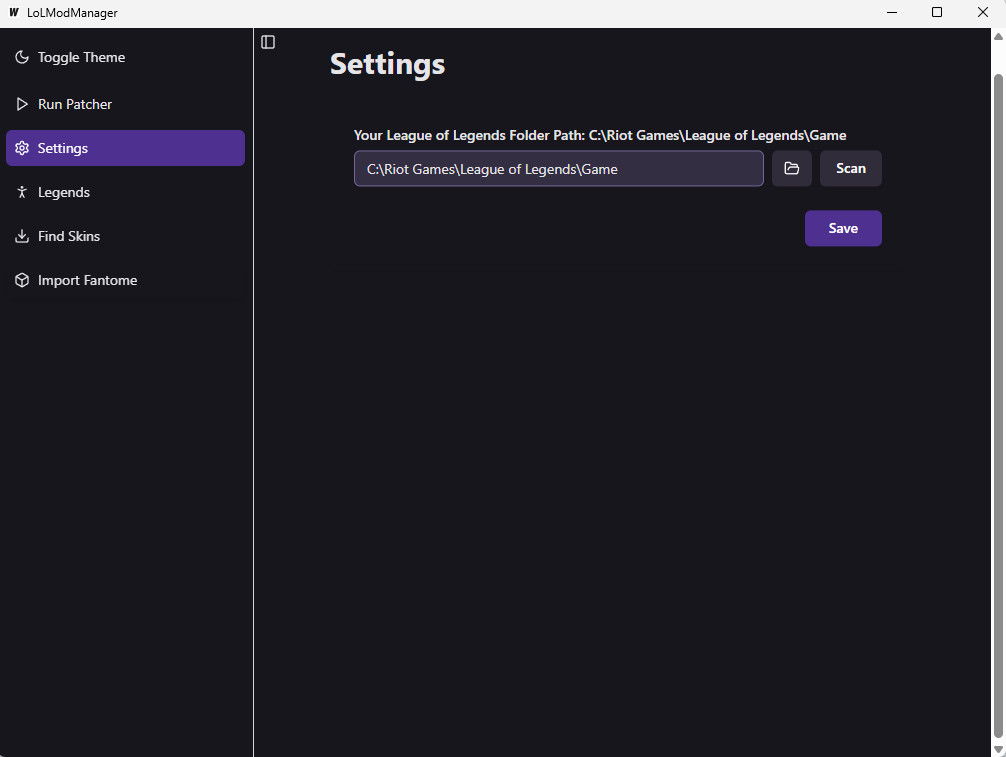Click the vertical scrollbar on the right
The width and height of the screenshot is (1006, 757).
(x=998, y=400)
